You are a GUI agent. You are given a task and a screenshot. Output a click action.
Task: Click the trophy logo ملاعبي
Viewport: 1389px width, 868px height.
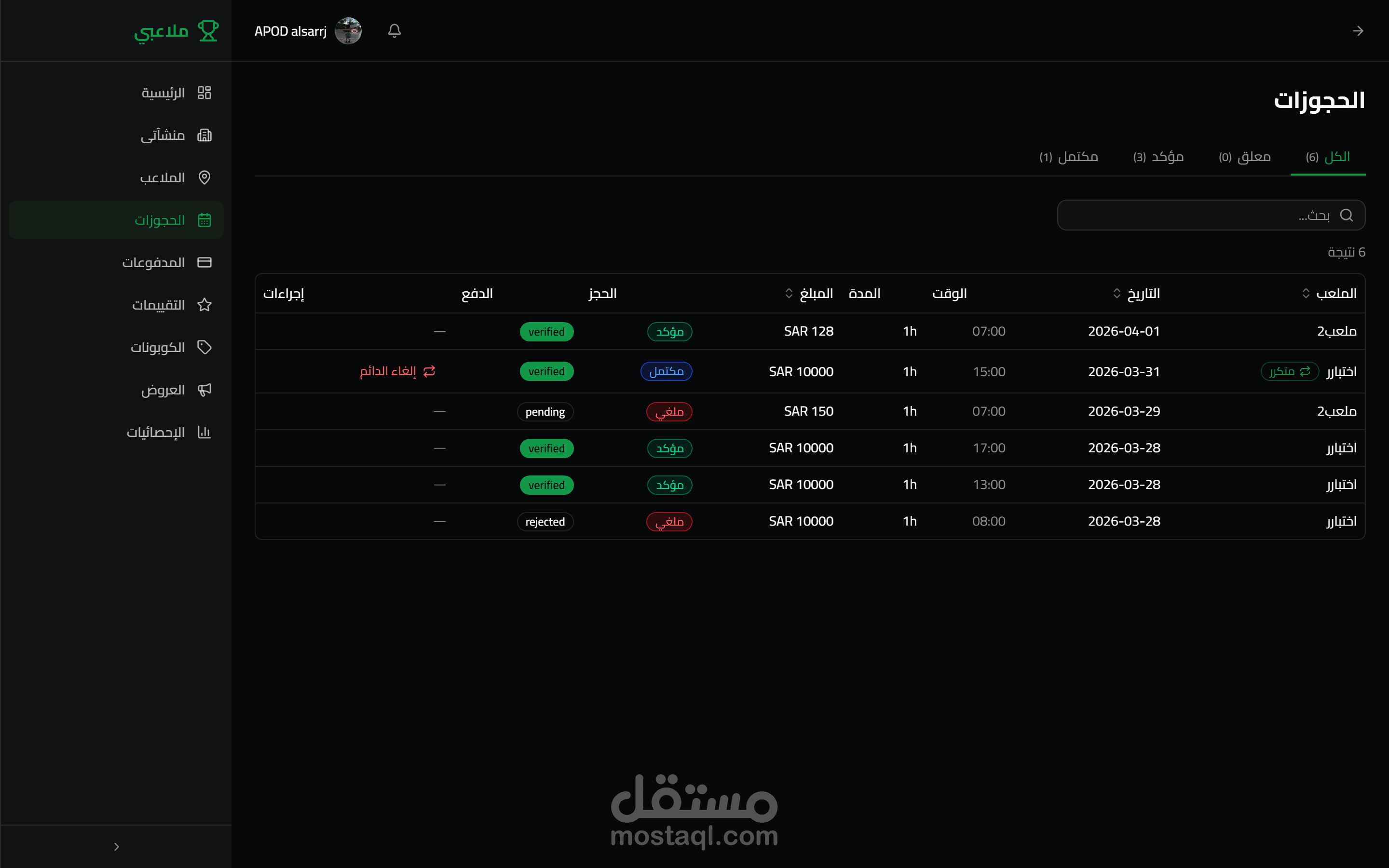(x=208, y=30)
